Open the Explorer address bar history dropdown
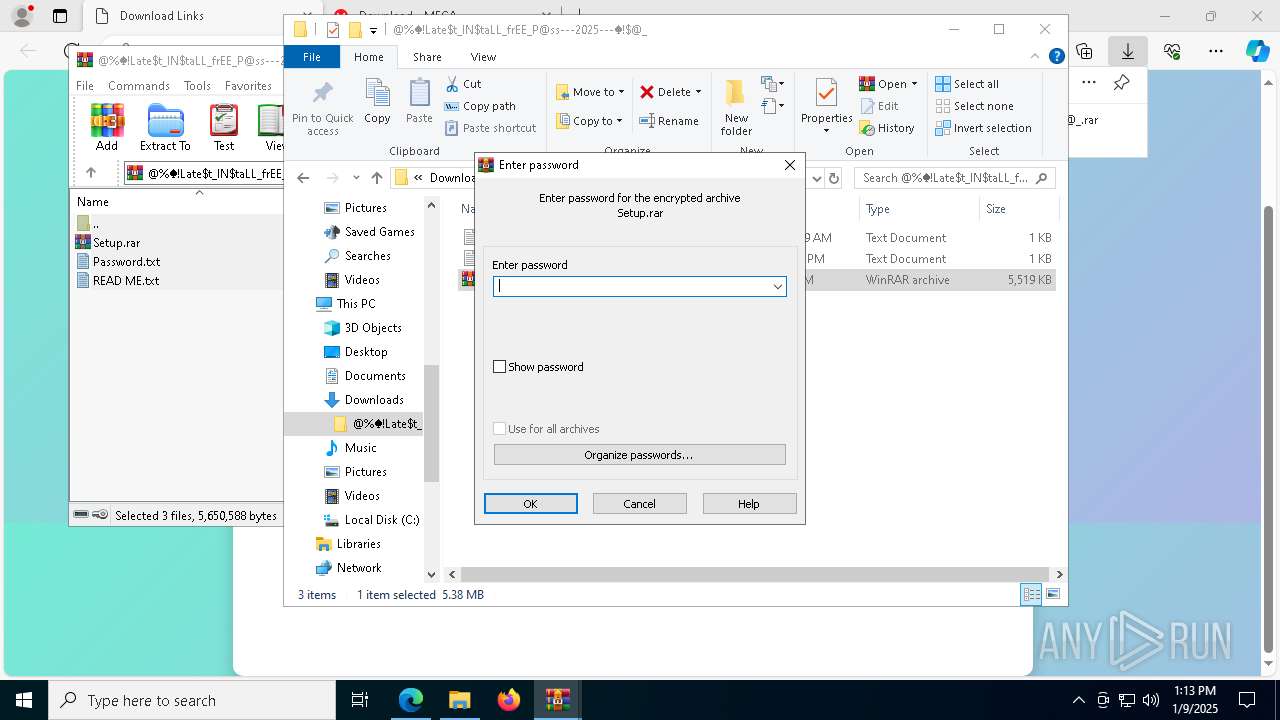This screenshot has height=720, width=1280. tap(816, 178)
